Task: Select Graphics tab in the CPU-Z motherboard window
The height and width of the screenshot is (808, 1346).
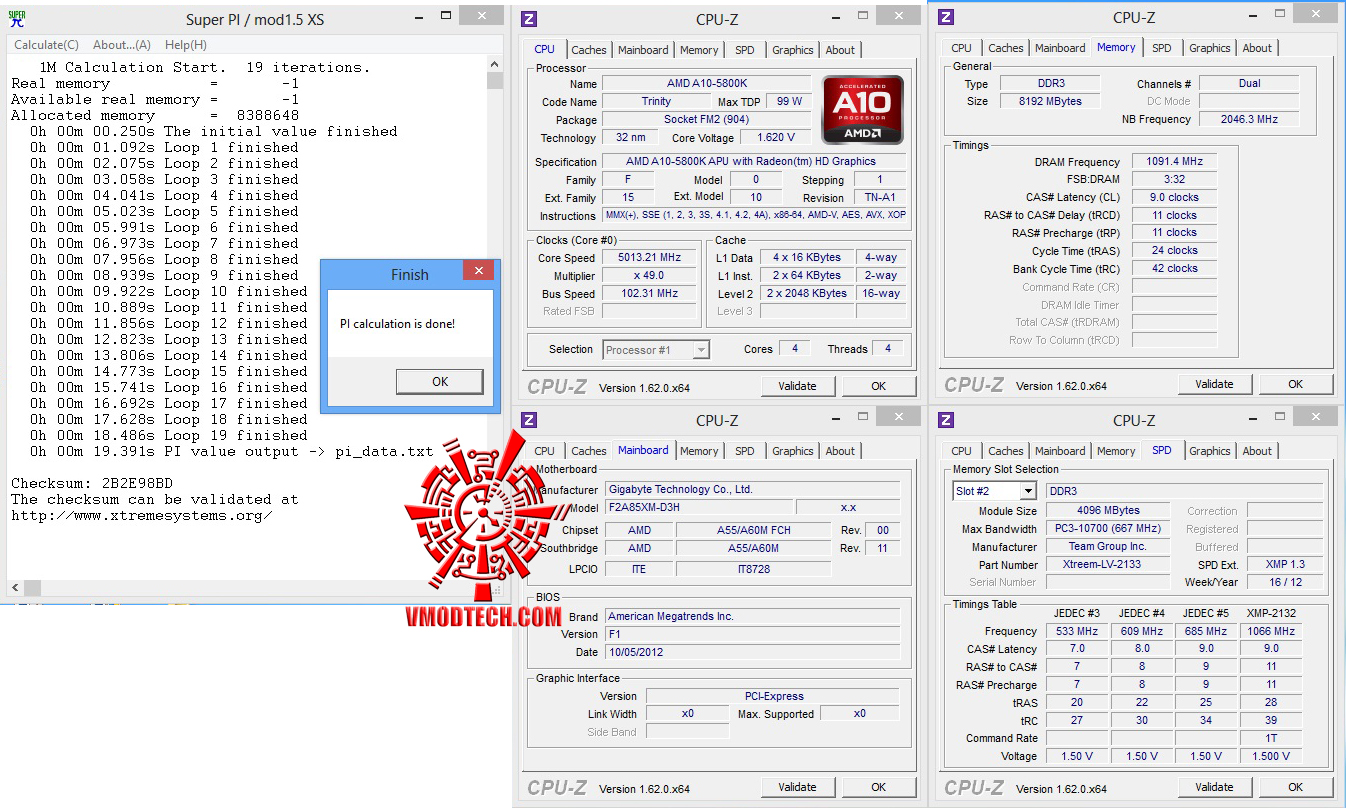Action: coord(793,451)
